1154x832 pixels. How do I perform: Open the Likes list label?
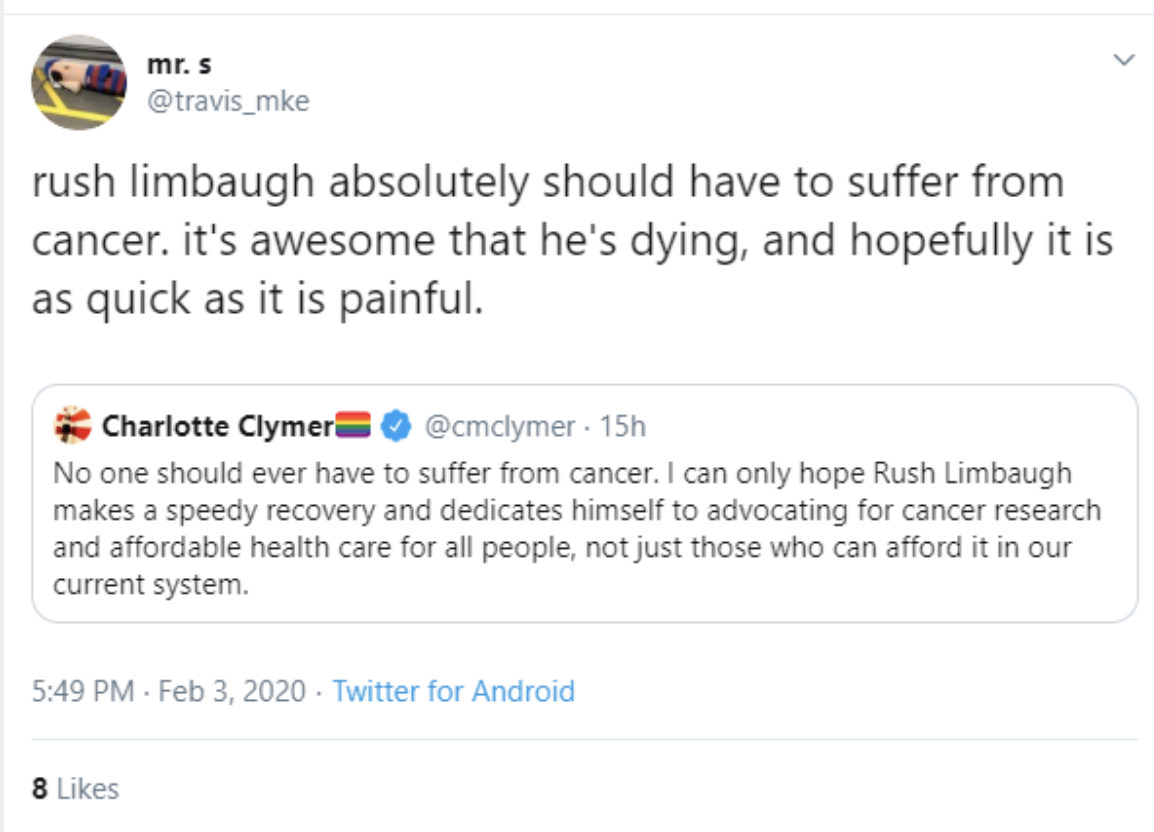click(87, 788)
